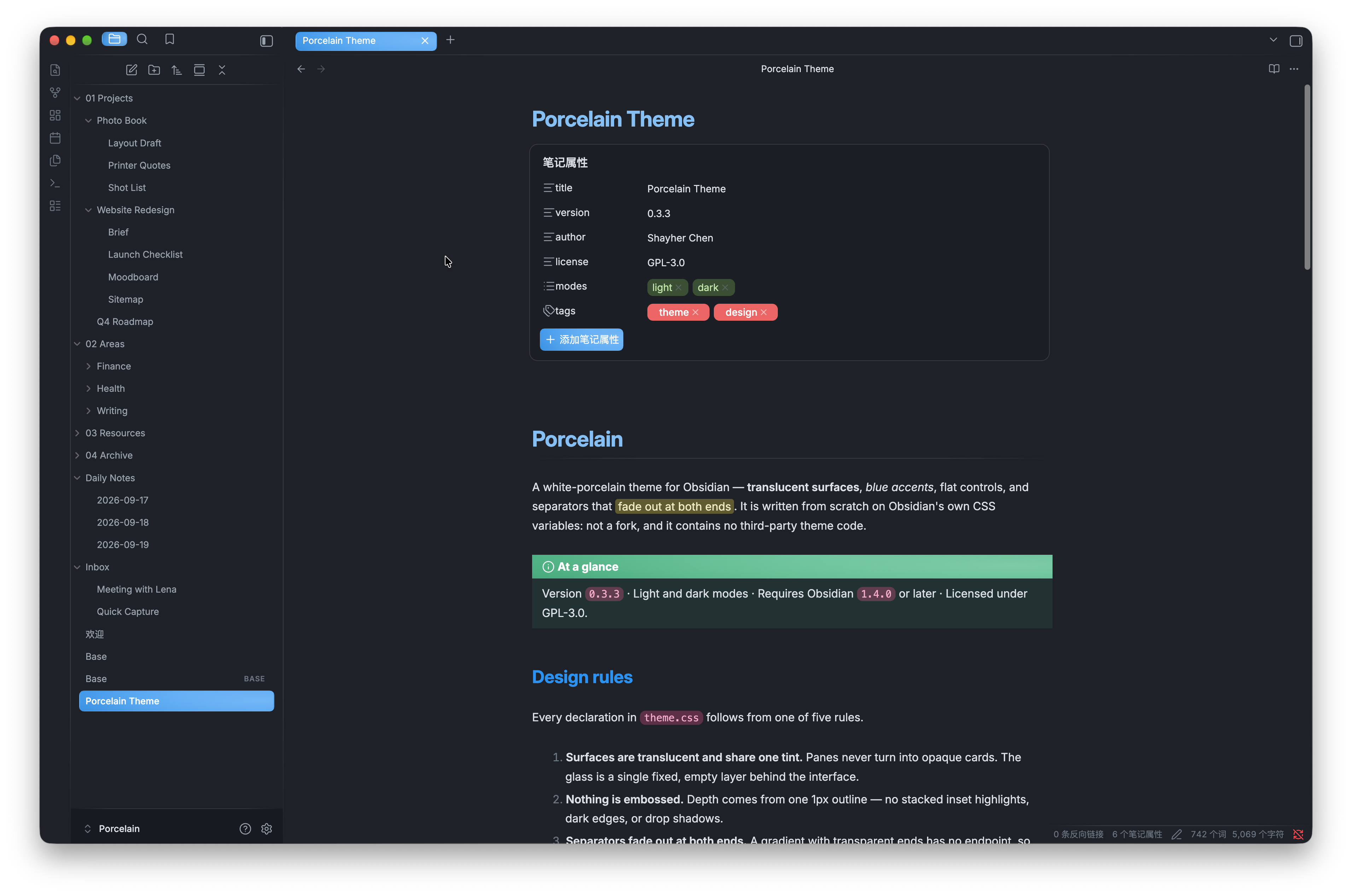The image size is (1352, 896).
Task: Click the tags property icon
Action: [549, 311]
